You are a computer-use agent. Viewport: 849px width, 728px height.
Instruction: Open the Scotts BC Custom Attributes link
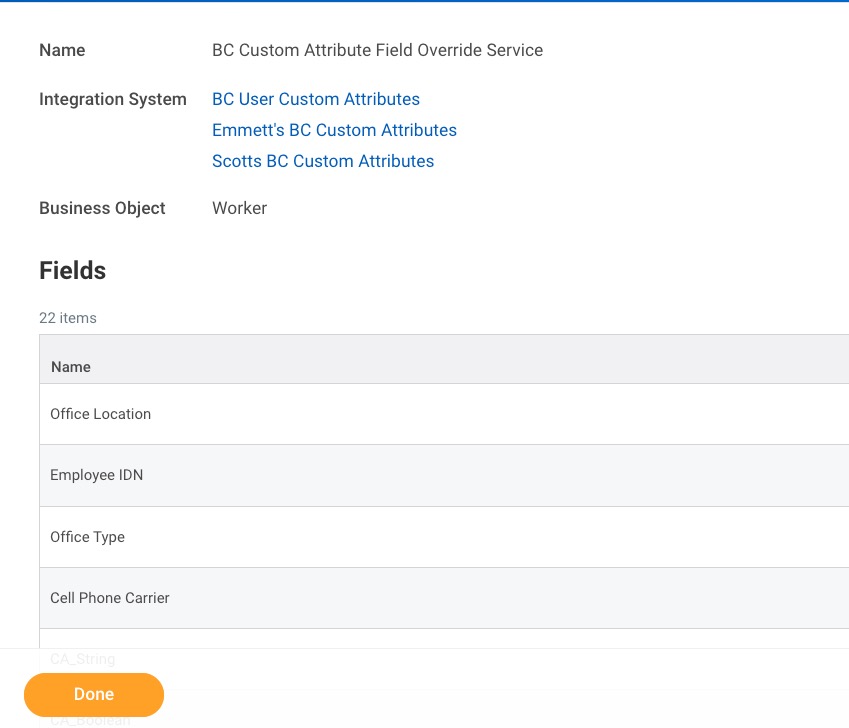(x=322, y=161)
